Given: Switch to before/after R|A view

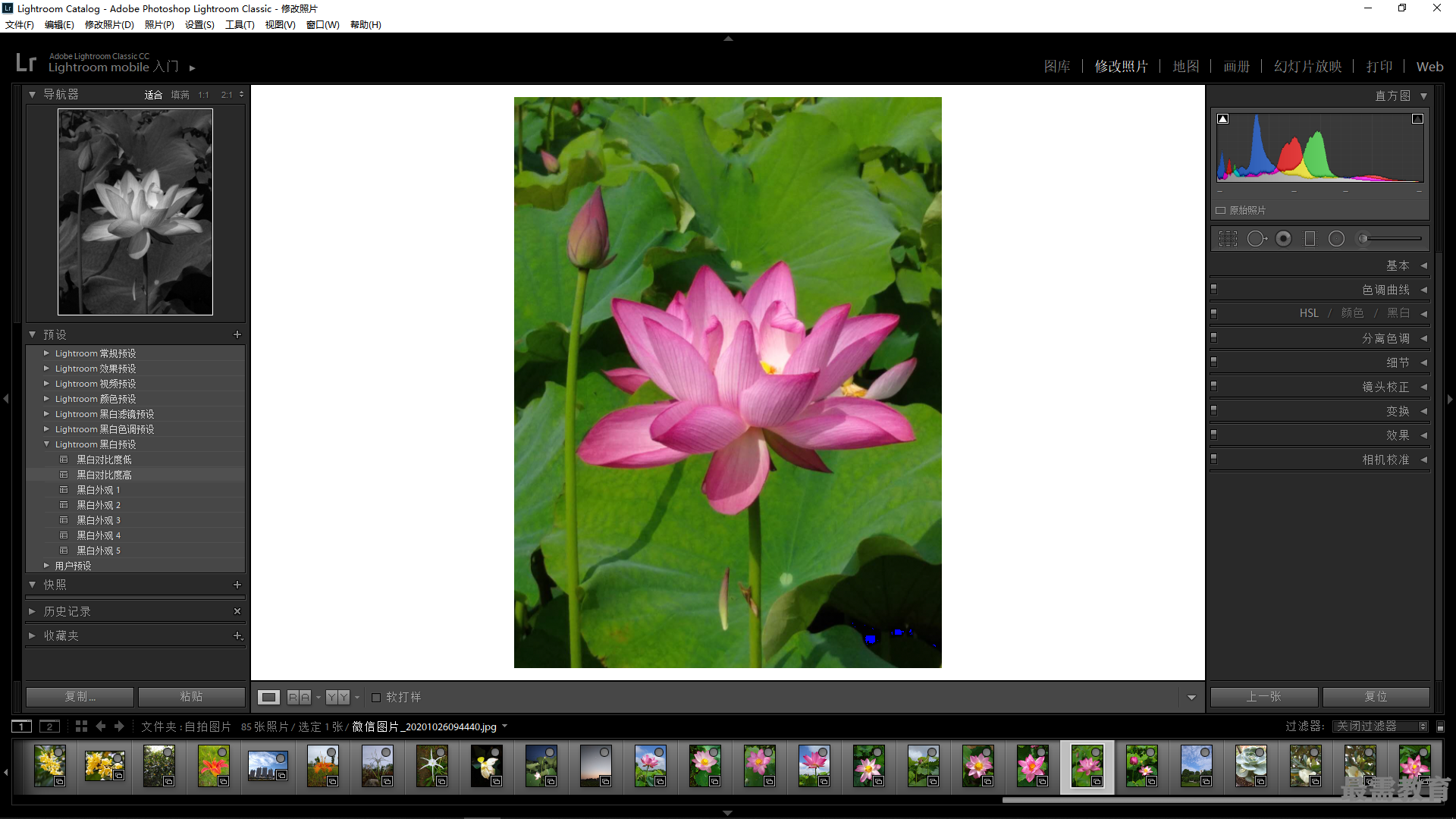Looking at the screenshot, I should [x=300, y=697].
